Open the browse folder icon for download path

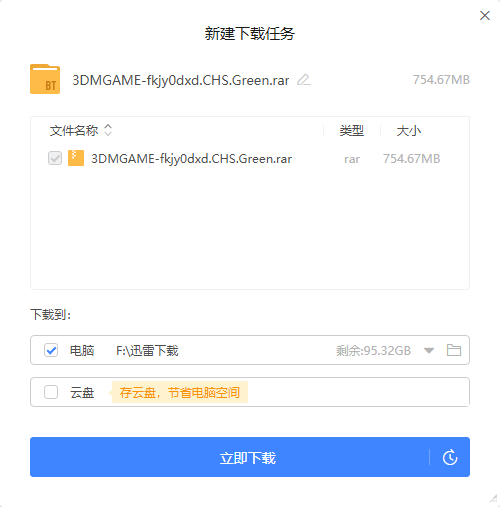(454, 350)
